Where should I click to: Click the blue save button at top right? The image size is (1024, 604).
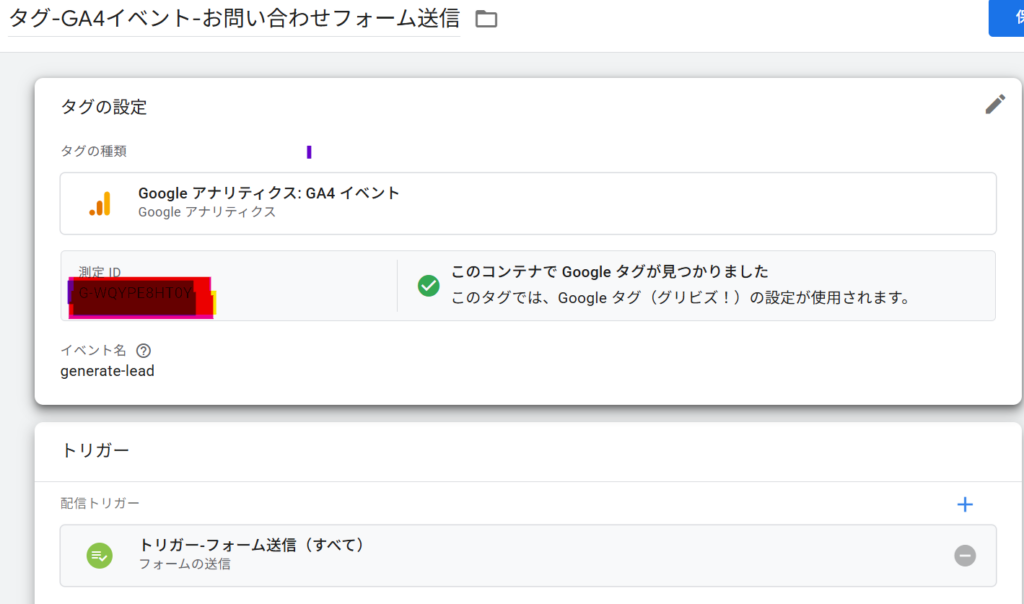click(1006, 18)
